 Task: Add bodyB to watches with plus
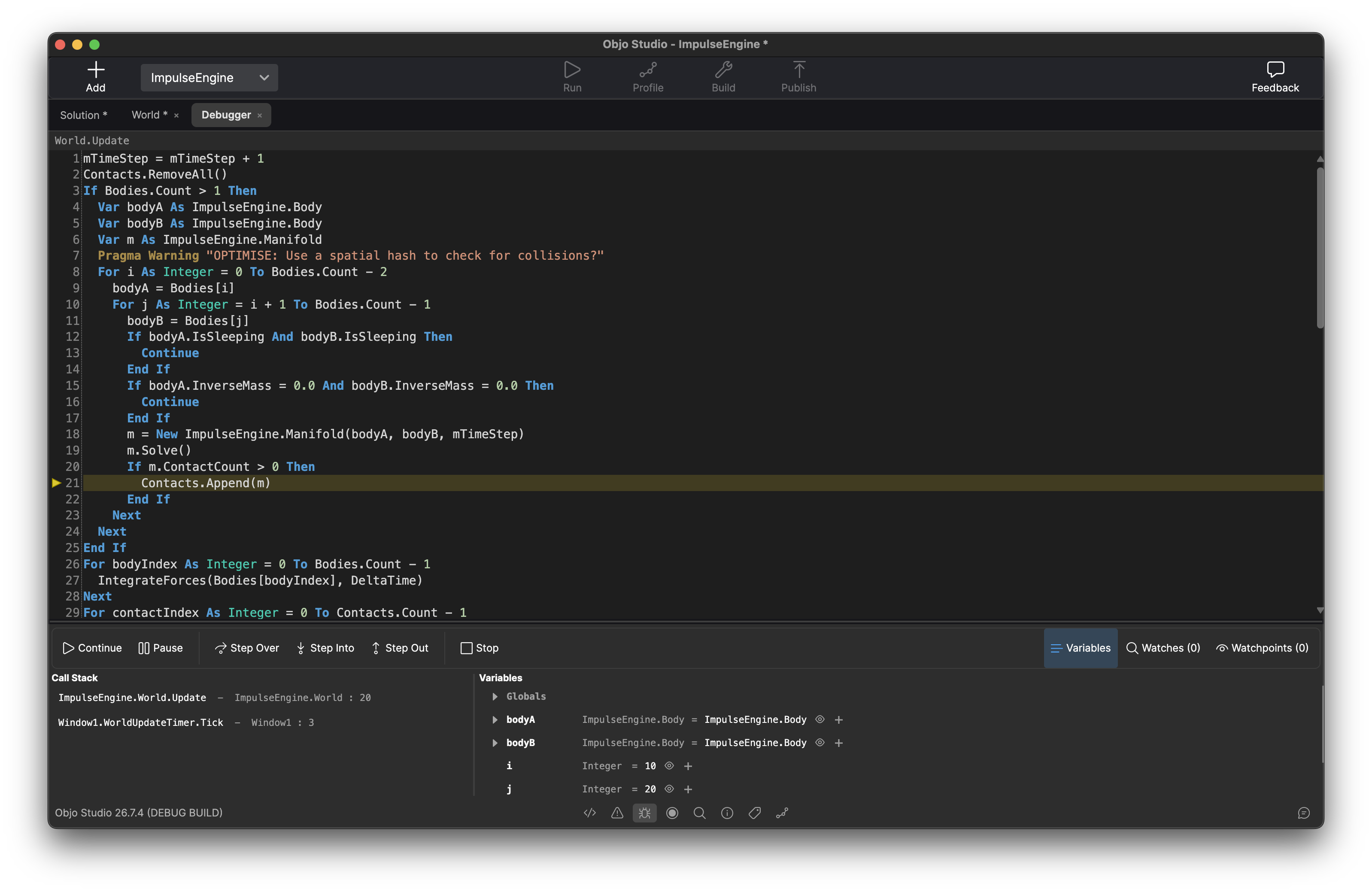pyautogui.click(x=839, y=743)
